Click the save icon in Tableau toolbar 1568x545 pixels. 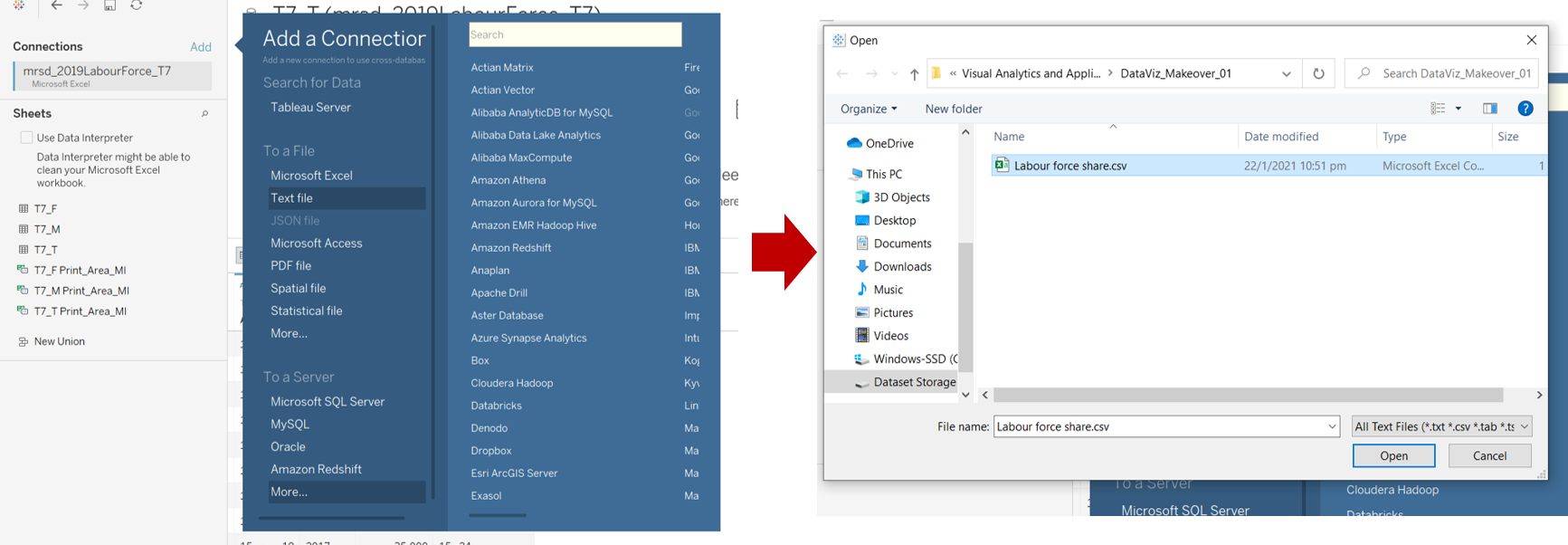(x=109, y=5)
